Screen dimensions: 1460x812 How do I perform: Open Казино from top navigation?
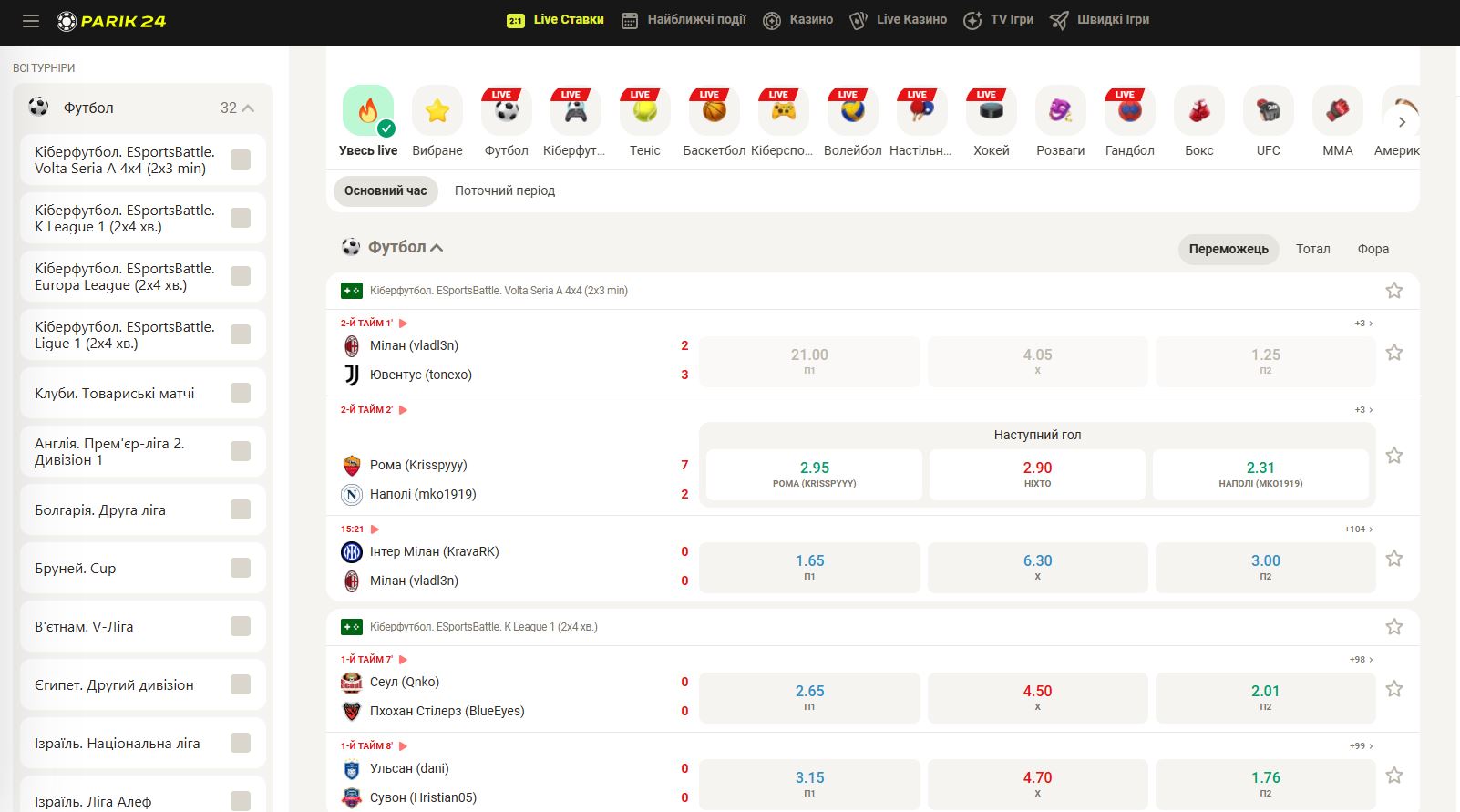coord(797,20)
